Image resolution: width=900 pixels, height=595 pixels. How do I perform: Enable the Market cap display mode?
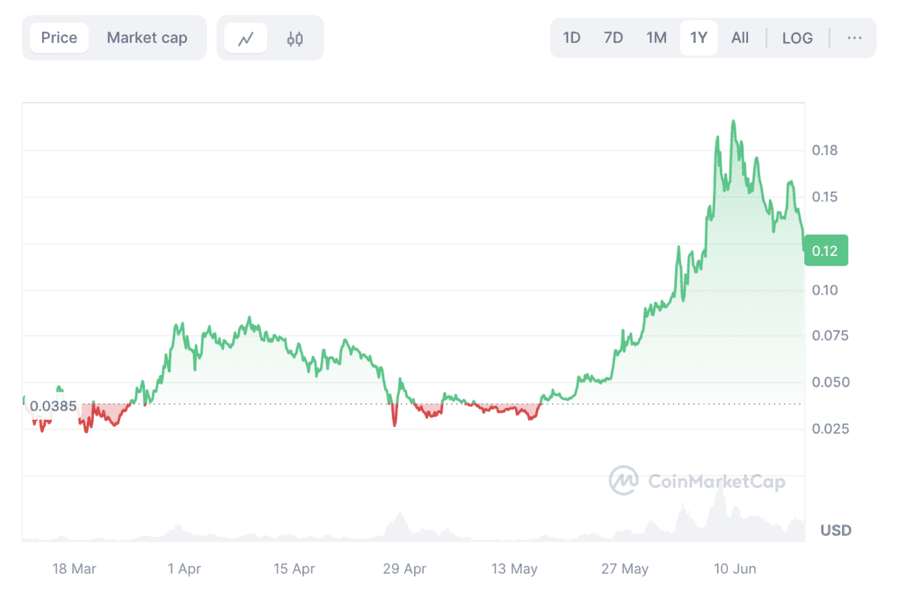(x=147, y=37)
